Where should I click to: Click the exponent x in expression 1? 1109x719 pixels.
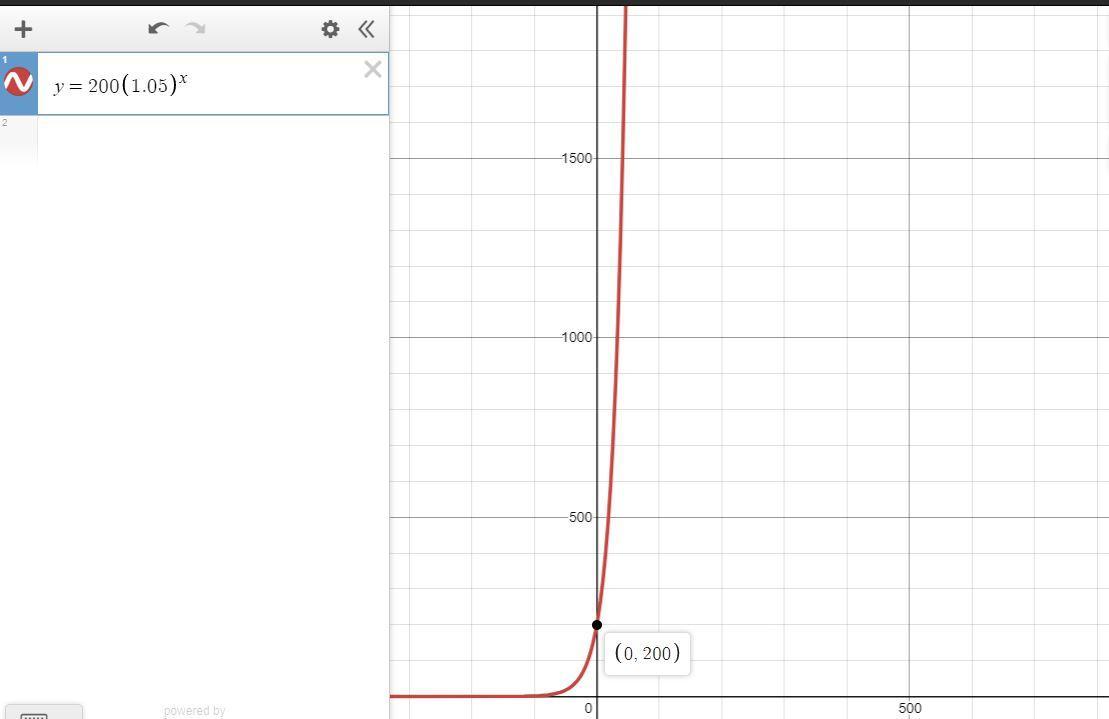tap(183, 78)
